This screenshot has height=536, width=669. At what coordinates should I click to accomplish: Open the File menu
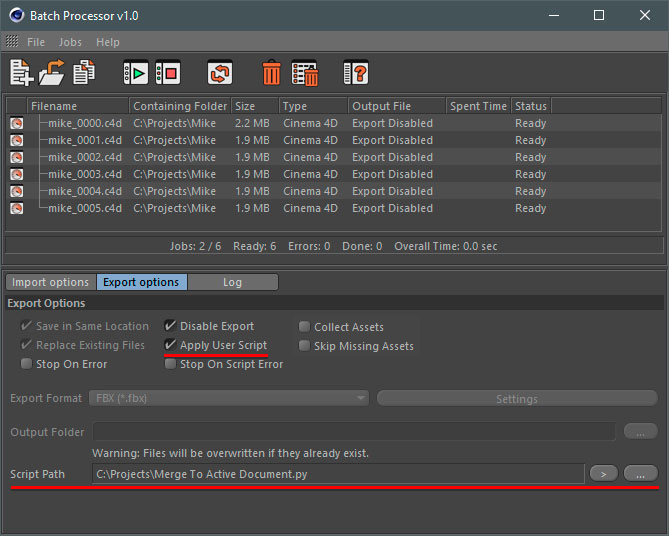36,42
